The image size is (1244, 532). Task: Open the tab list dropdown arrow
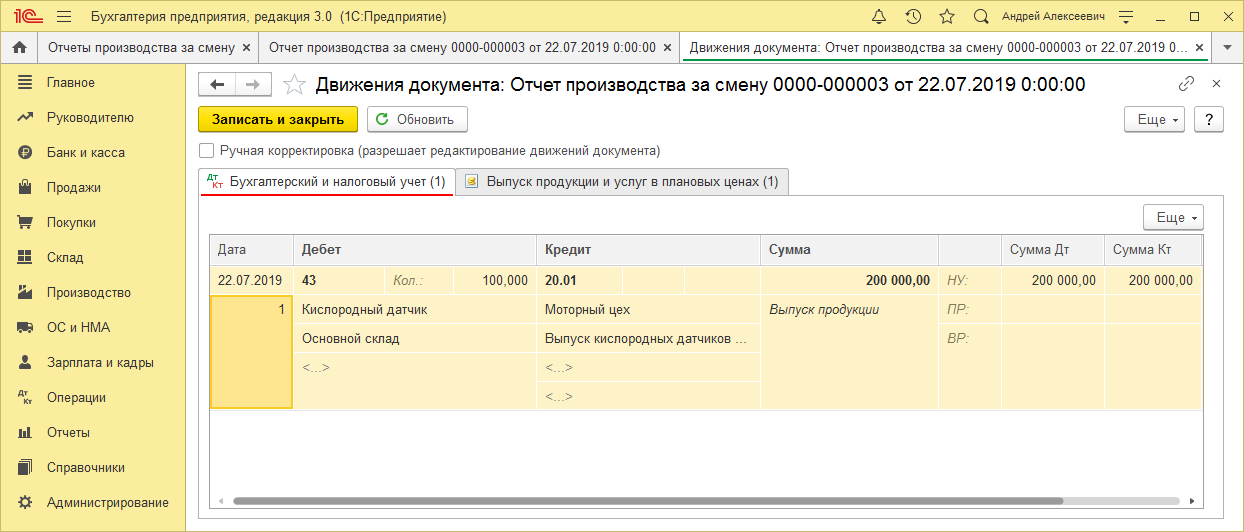1227,48
